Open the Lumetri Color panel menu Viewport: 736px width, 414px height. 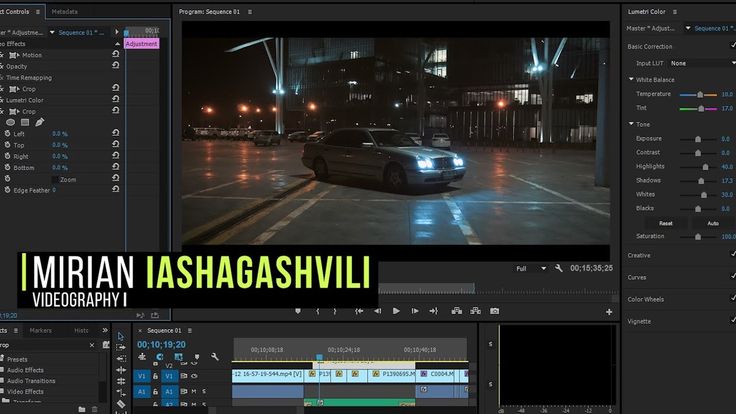(675, 12)
